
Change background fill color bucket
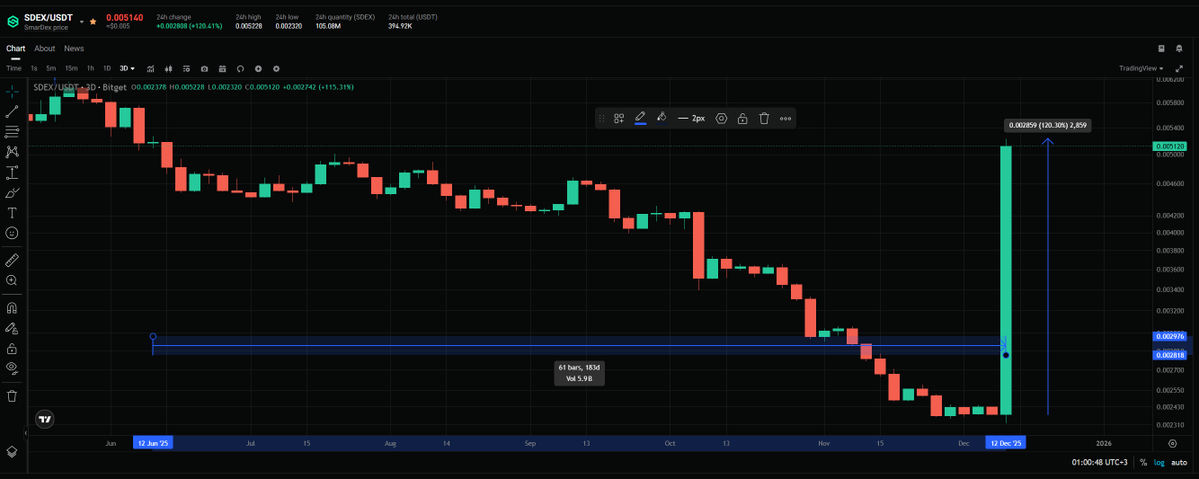[662, 118]
